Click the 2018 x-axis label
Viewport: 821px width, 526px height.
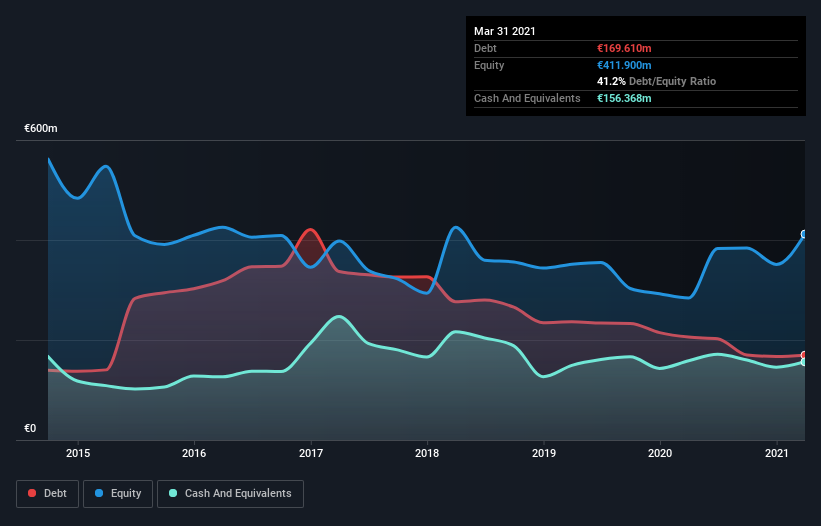click(427, 453)
